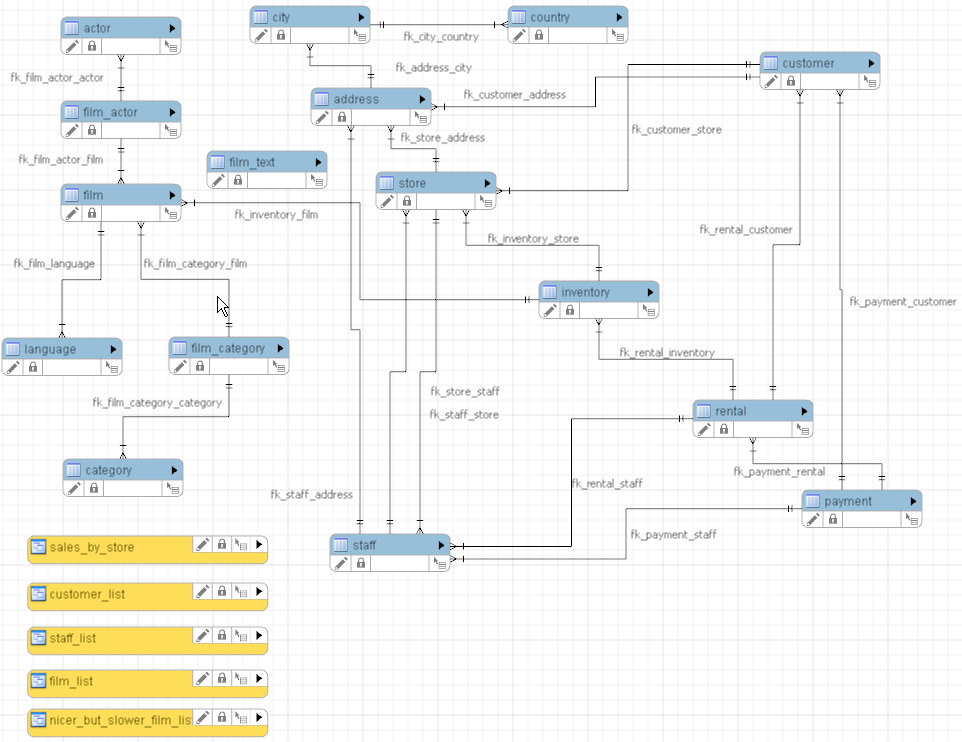Image resolution: width=962 pixels, height=742 pixels.
Task: Click the pencil icon on the inventory table
Action: pos(548,310)
